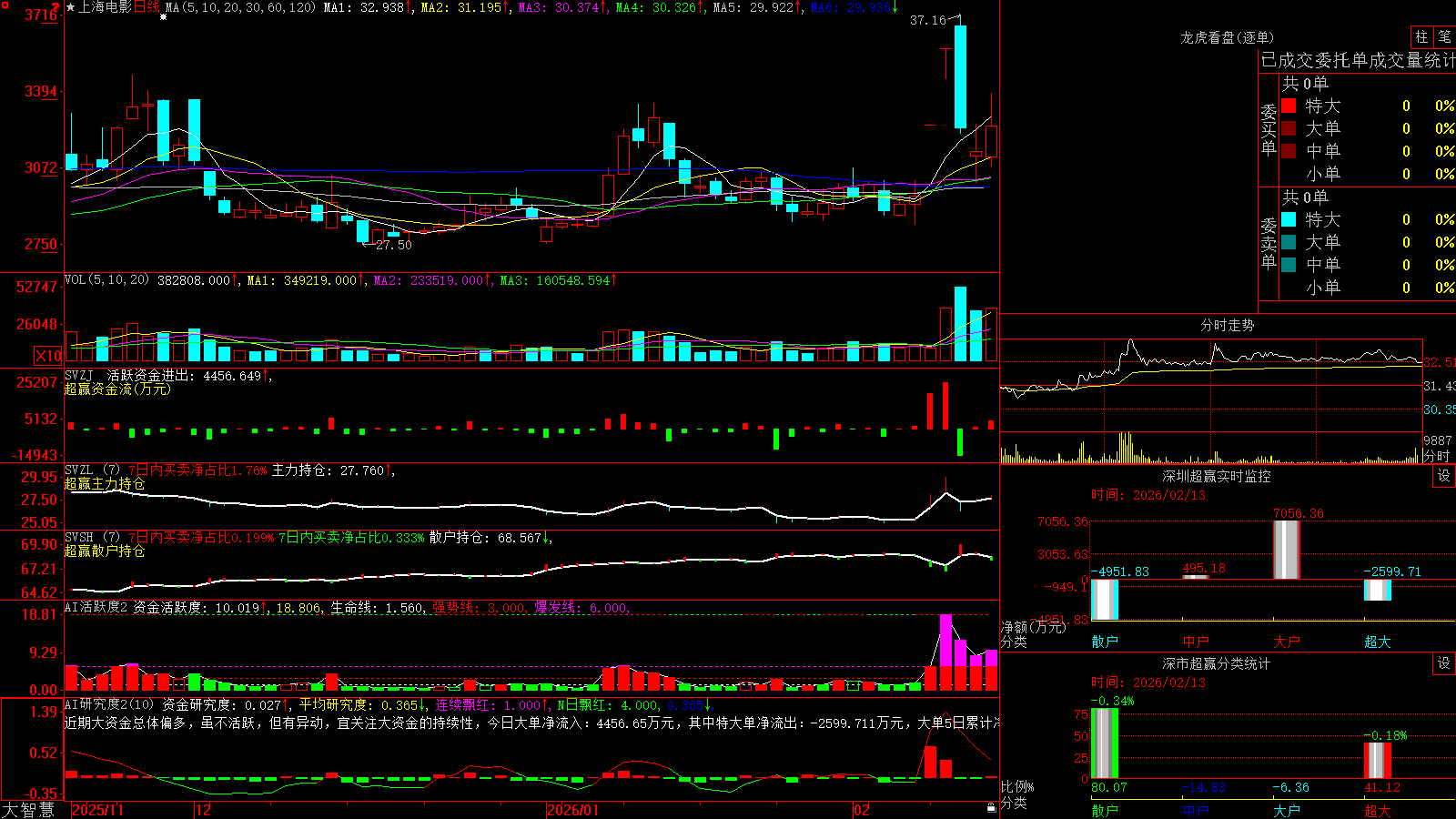Click the red 强势线: 3.000 label
The image size is (1456, 819).
click(x=478, y=607)
